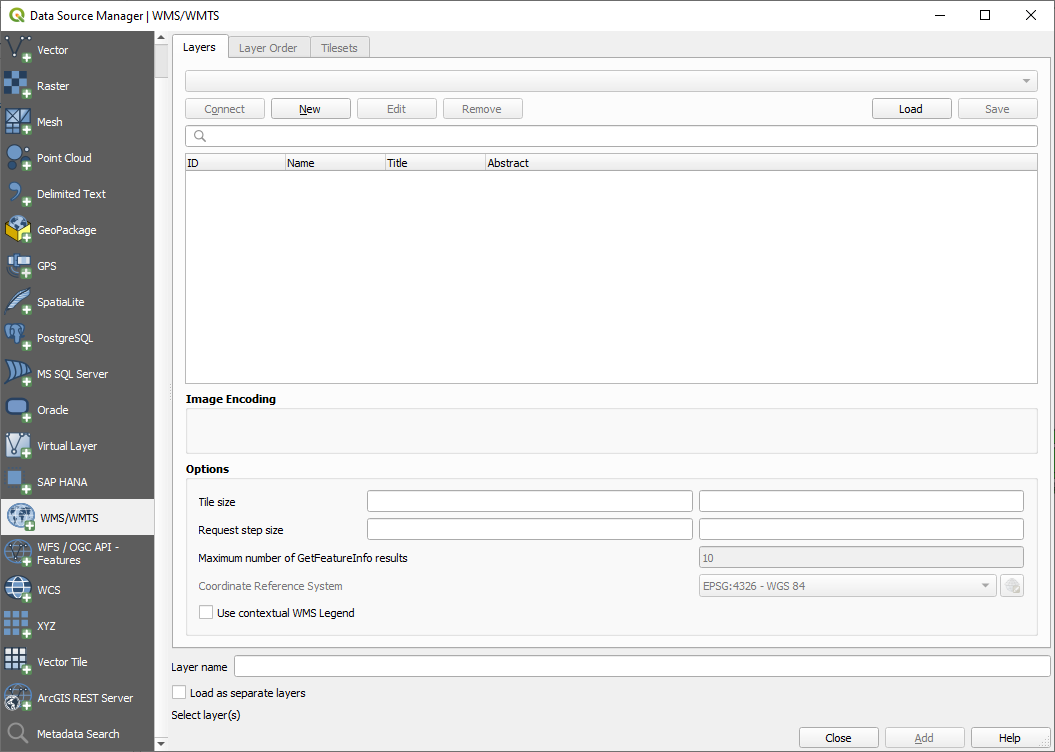Enable Use contextual WMS Legend
Viewport: 1055px width, 752px height.
pyautogui.click(x=206, y=612)
